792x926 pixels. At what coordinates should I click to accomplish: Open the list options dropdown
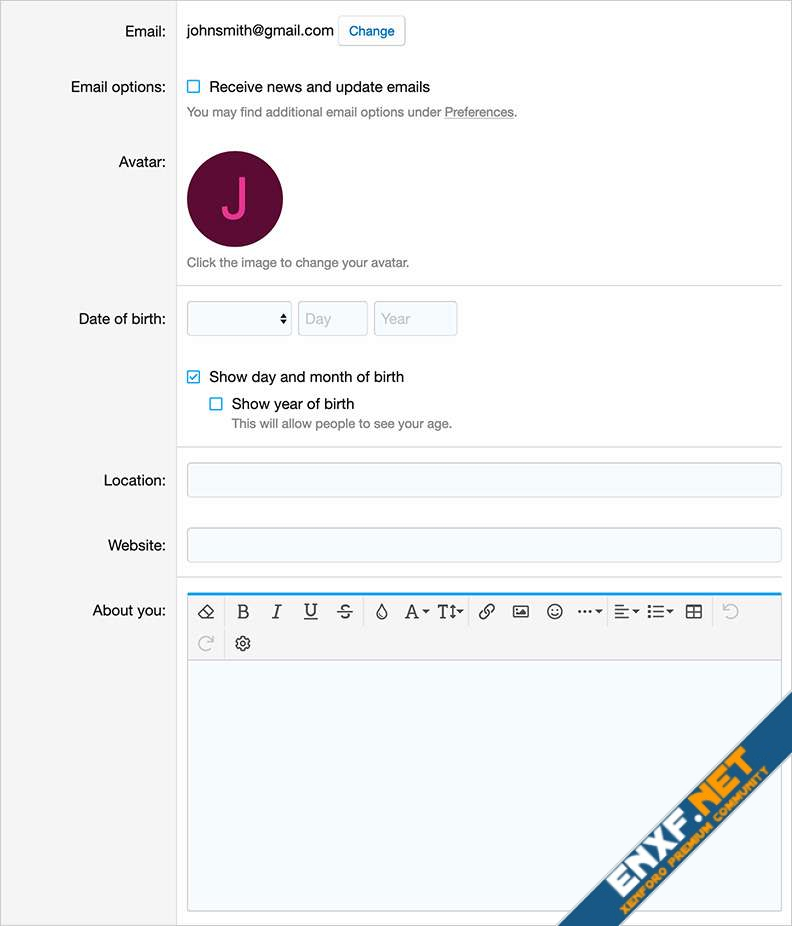click(x=660, y=612)
